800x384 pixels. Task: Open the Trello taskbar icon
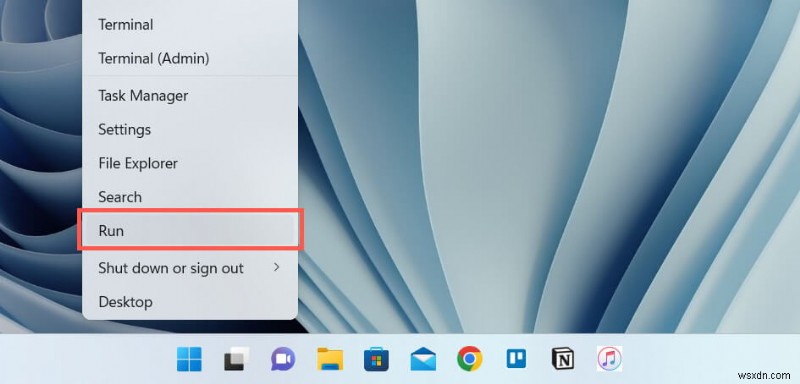tap(516, 359)
